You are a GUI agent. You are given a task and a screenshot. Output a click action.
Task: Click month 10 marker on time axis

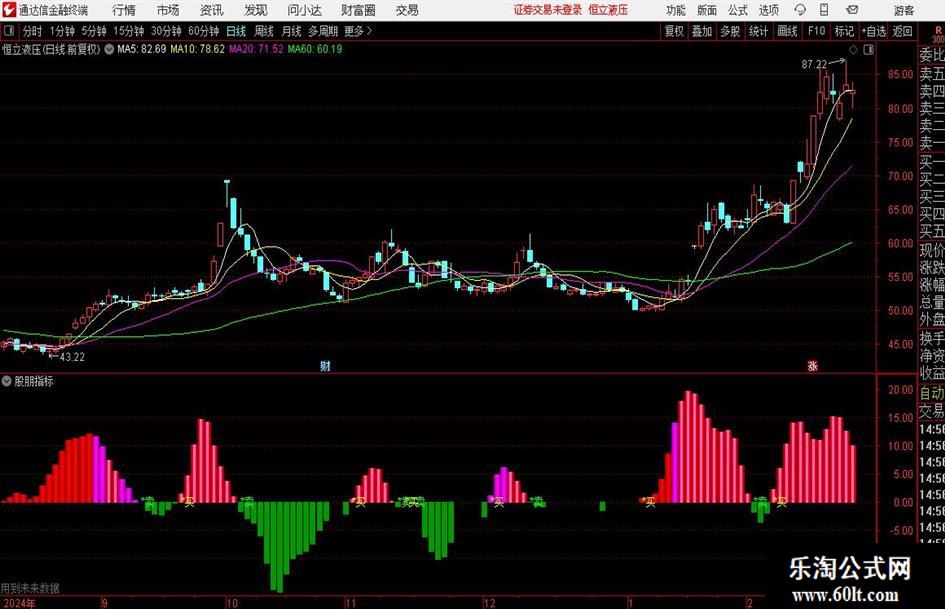pos(232,603)
